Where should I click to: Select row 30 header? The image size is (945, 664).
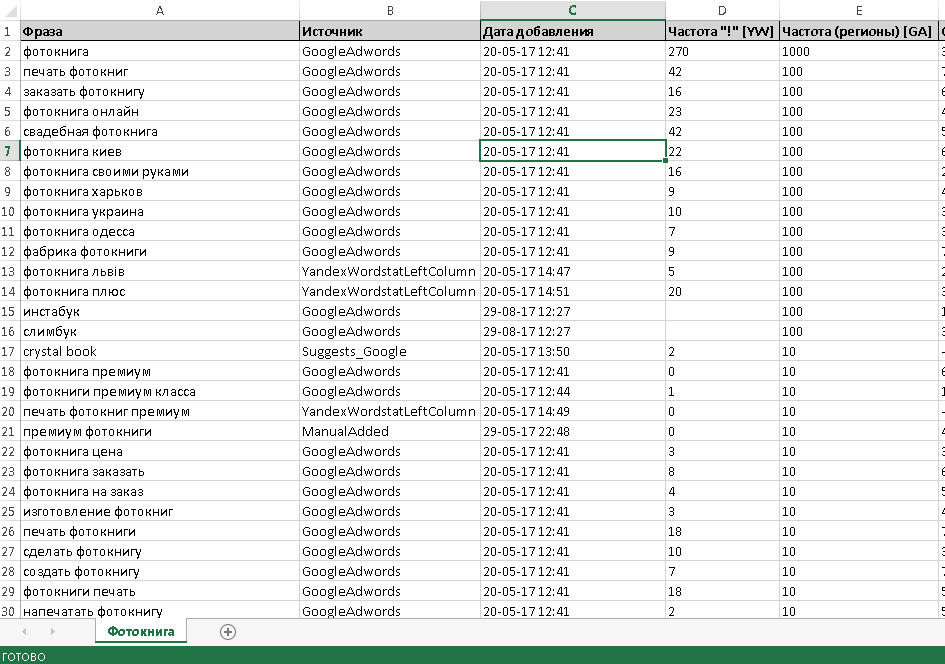click(8, 611)
